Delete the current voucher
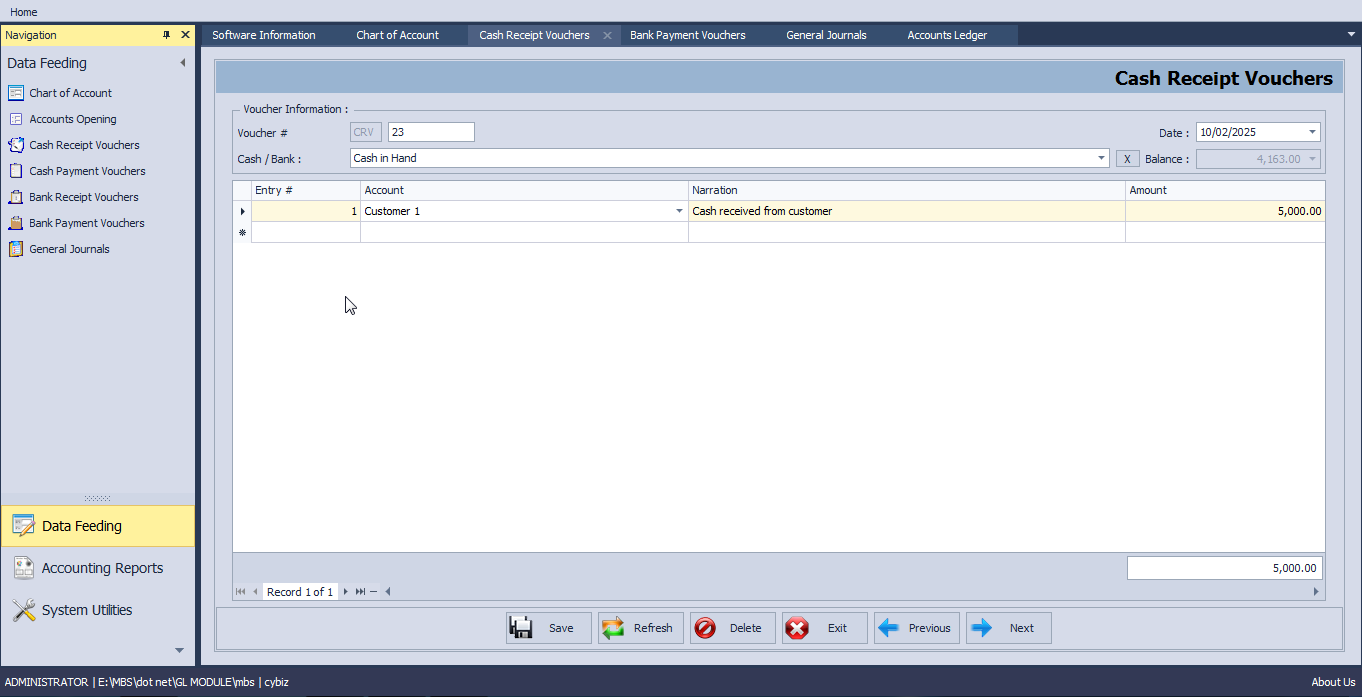Image resolution: width=1362 pixels, height=697 pixels. click(733, 628)
